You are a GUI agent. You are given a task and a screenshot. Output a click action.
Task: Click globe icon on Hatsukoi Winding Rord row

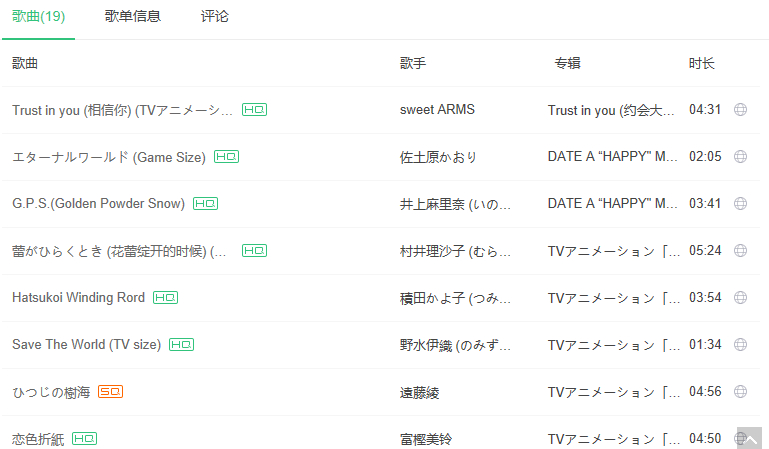(x=741, y=298)
